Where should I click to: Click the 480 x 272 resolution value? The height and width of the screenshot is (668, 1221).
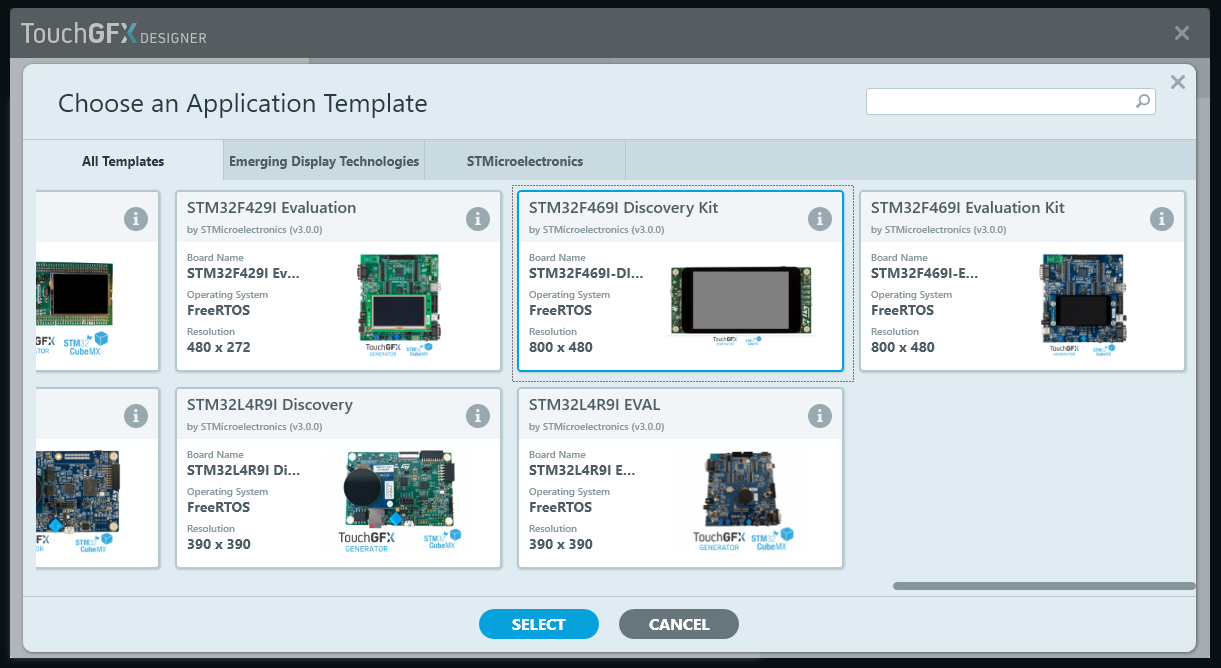point(219,348)
